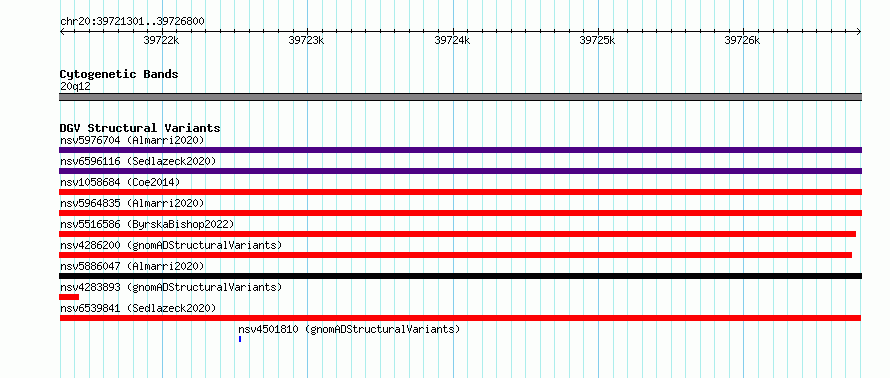Click the nsv5886047 (Almarri2020) label
Image resolution: width=890 pixels, height=378 pixels.
tap(132, 266)
